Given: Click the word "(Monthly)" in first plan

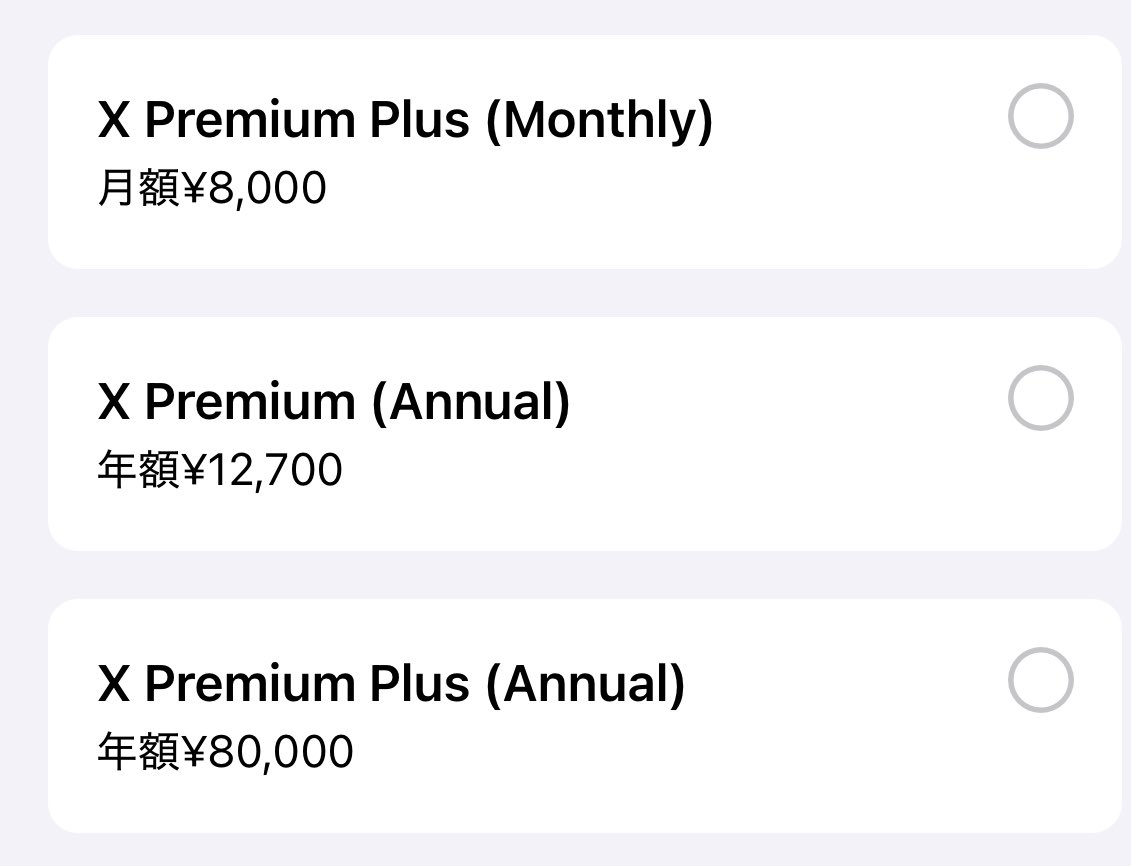Looking at the screenshot, I should click(599, 121).
